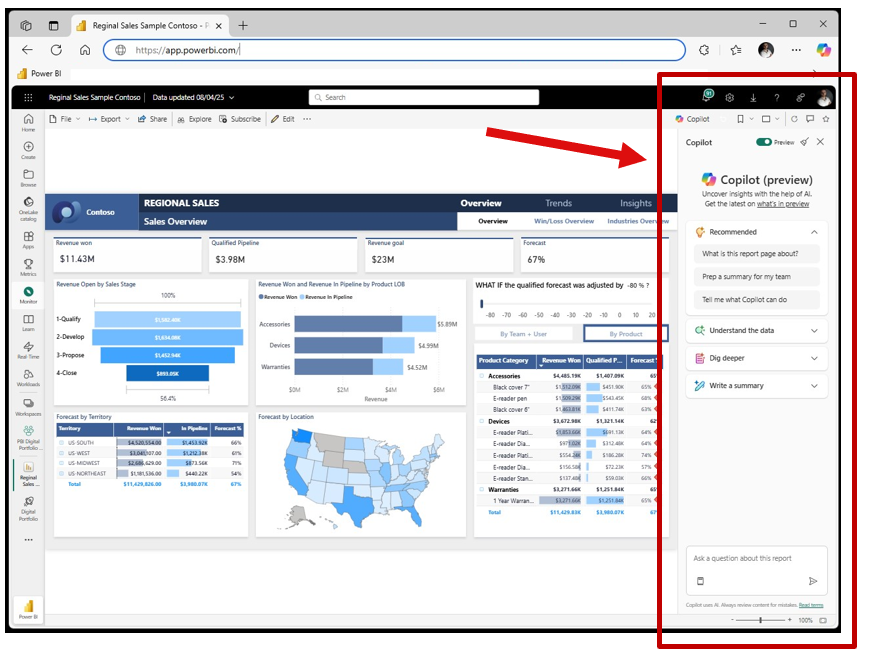Open the Workspaces icon in the sidebar
The width and height of the screenshot is (871, 657).
tap(28, 407)
